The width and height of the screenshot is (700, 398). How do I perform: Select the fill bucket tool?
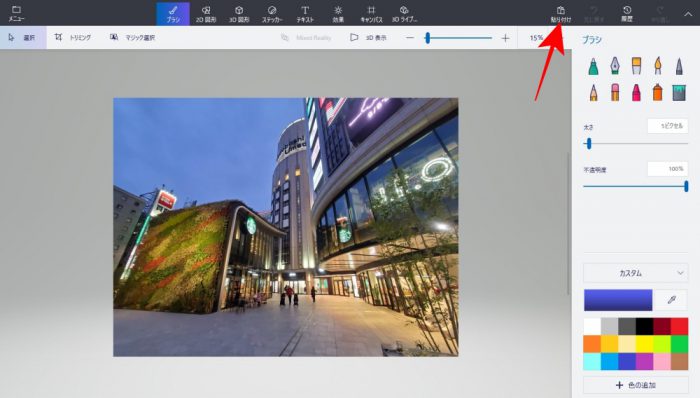(679, 92)
